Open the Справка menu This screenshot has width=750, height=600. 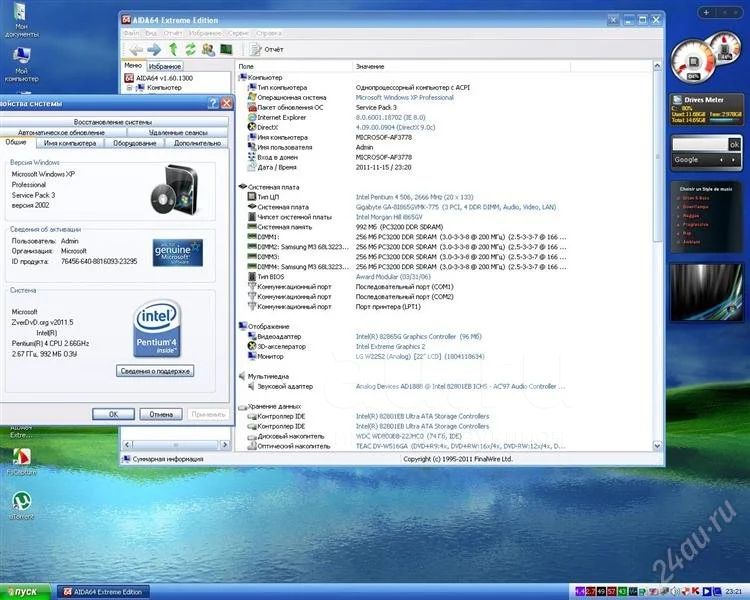(x=268, y=33)
